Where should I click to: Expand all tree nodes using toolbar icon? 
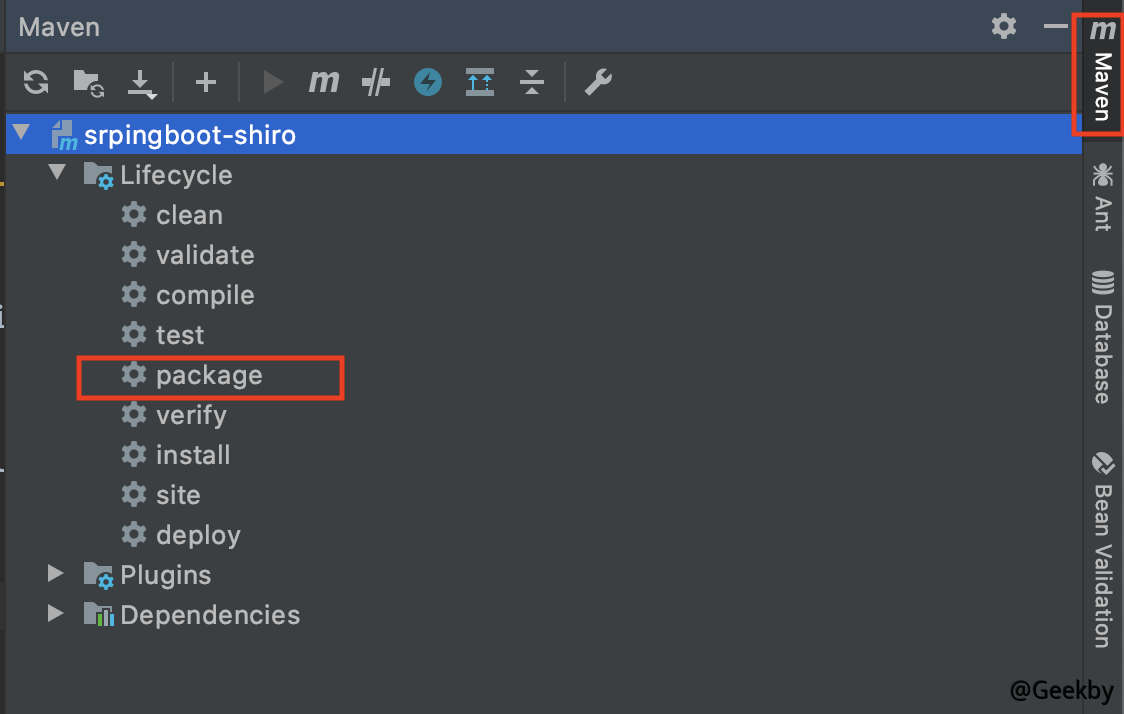click(x=480, y=82)
